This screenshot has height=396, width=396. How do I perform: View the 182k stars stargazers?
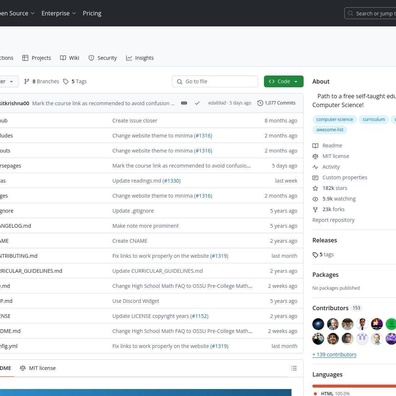pyautogui.click(x=335, y=188)
